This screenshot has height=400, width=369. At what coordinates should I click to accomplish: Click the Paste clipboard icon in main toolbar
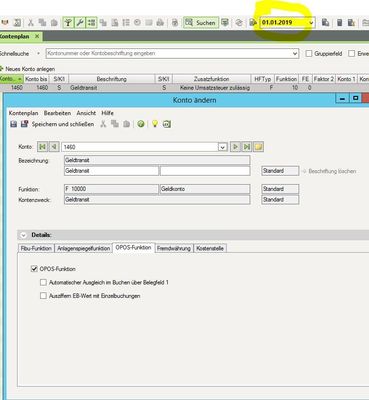click(x=54, y=22)
